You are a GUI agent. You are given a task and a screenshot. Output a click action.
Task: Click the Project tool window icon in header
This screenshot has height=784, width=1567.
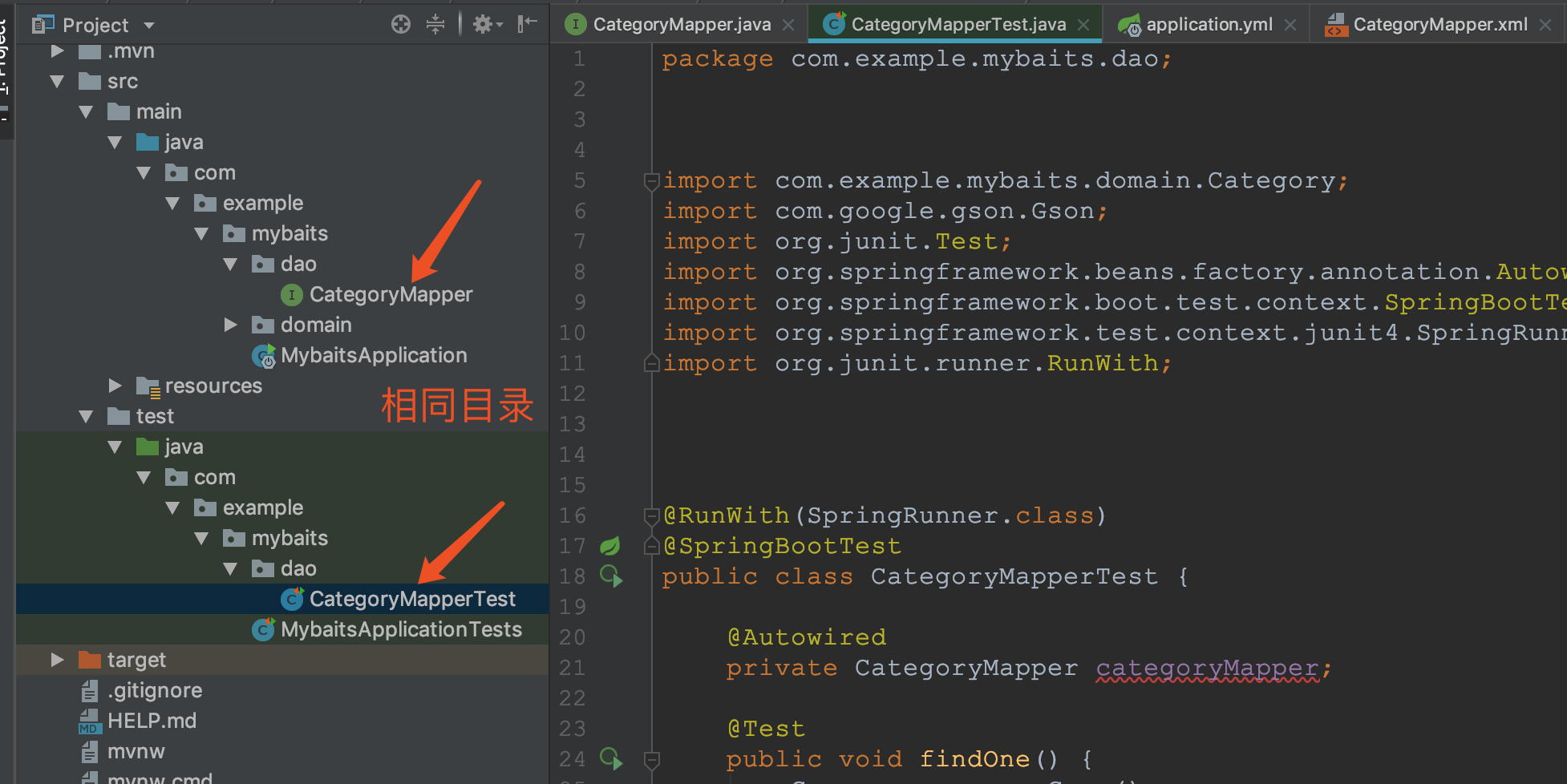43,25
